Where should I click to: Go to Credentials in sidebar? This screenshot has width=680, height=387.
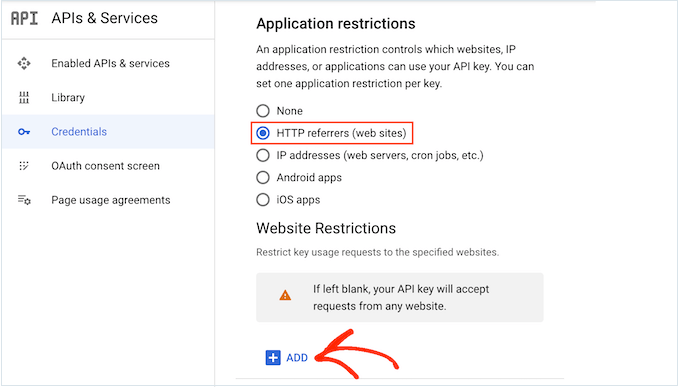click(x=108, y=132)
